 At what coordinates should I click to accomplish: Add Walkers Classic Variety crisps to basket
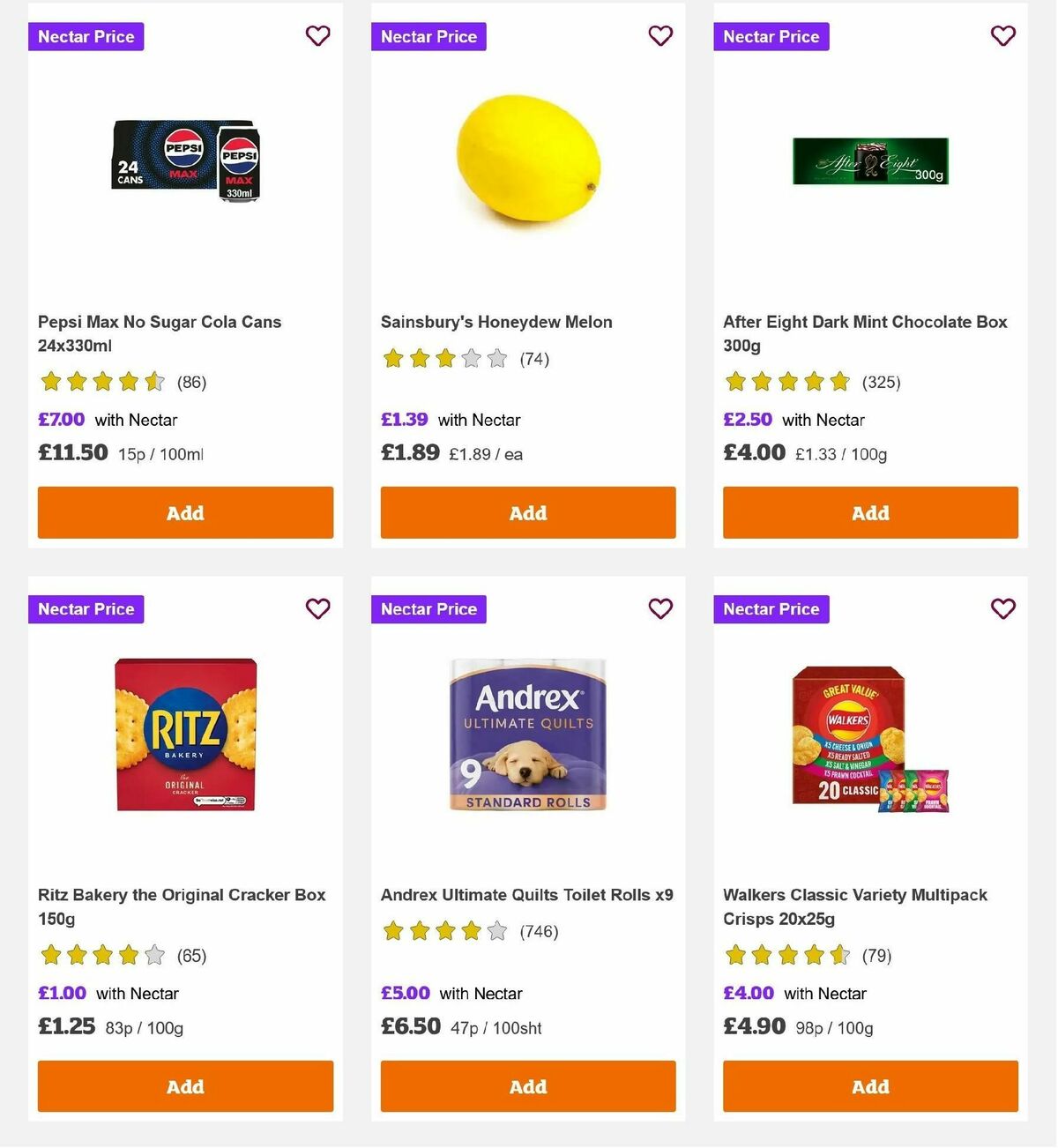point(870,1086)
